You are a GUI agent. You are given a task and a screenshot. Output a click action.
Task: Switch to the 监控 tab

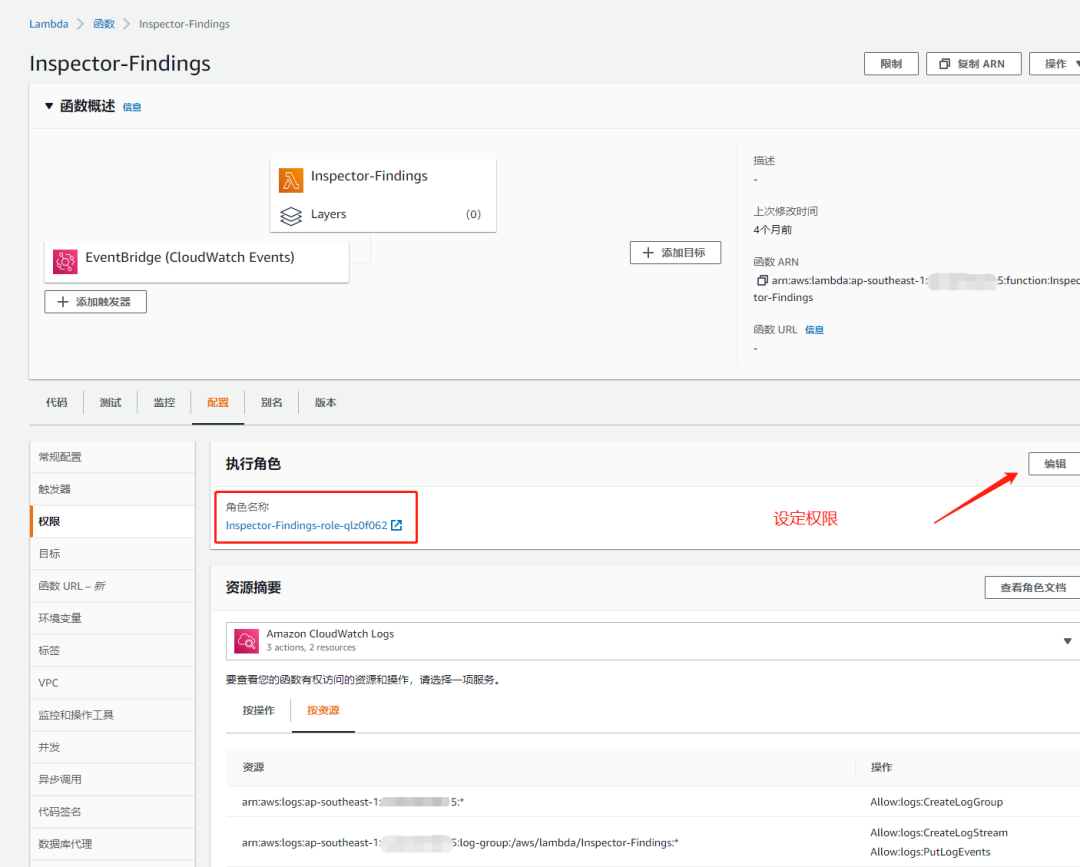(x=164, y=403)
